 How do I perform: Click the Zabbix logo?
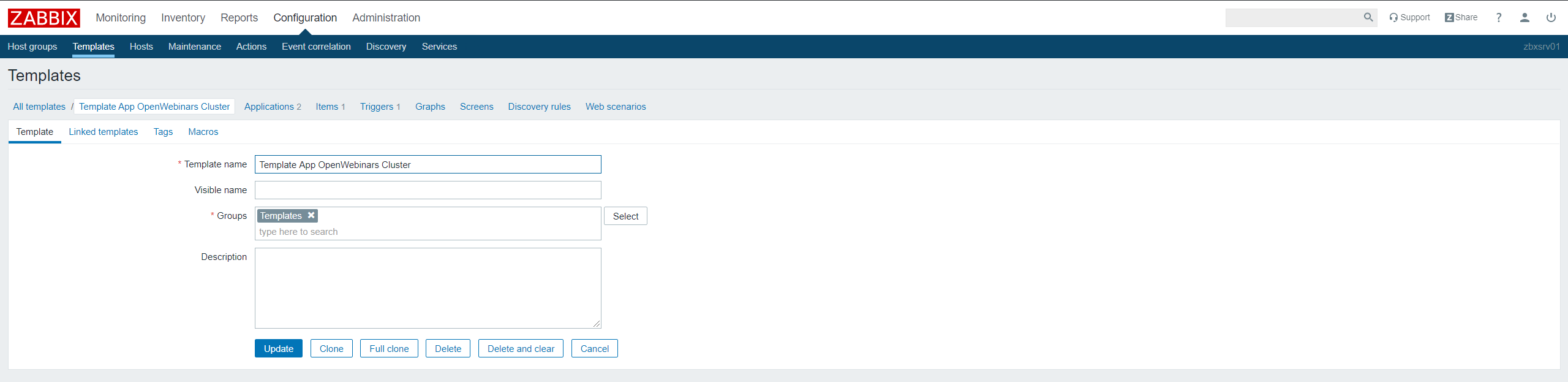click(x=44, y=18)
